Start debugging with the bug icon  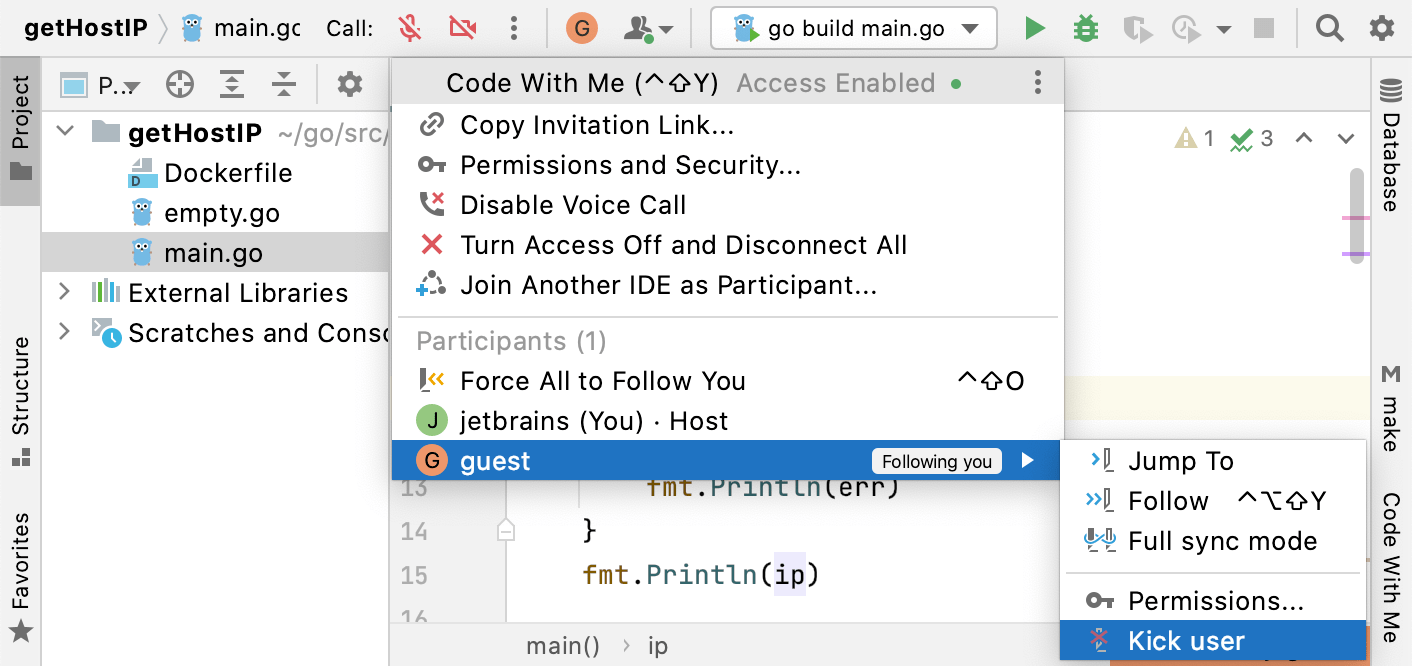(1085, 28)
